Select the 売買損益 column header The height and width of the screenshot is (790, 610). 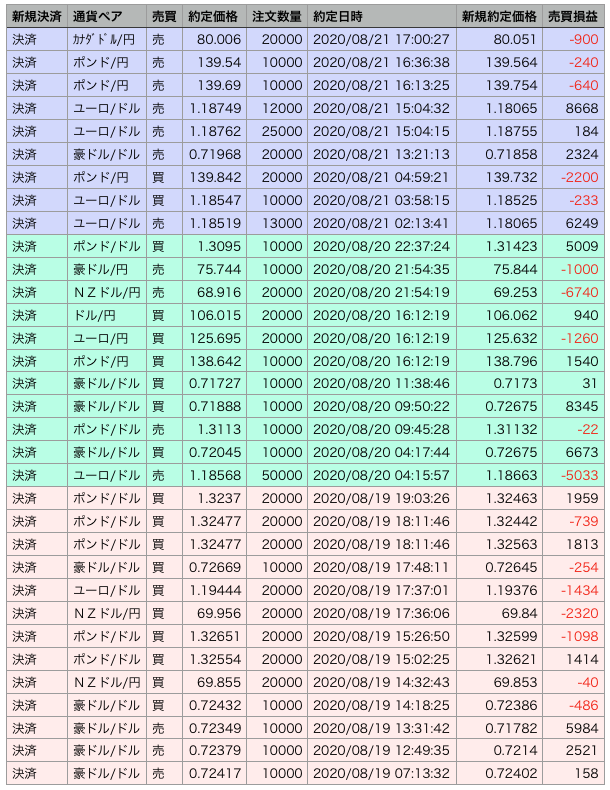pyautogui.click(x=573, y=17)
